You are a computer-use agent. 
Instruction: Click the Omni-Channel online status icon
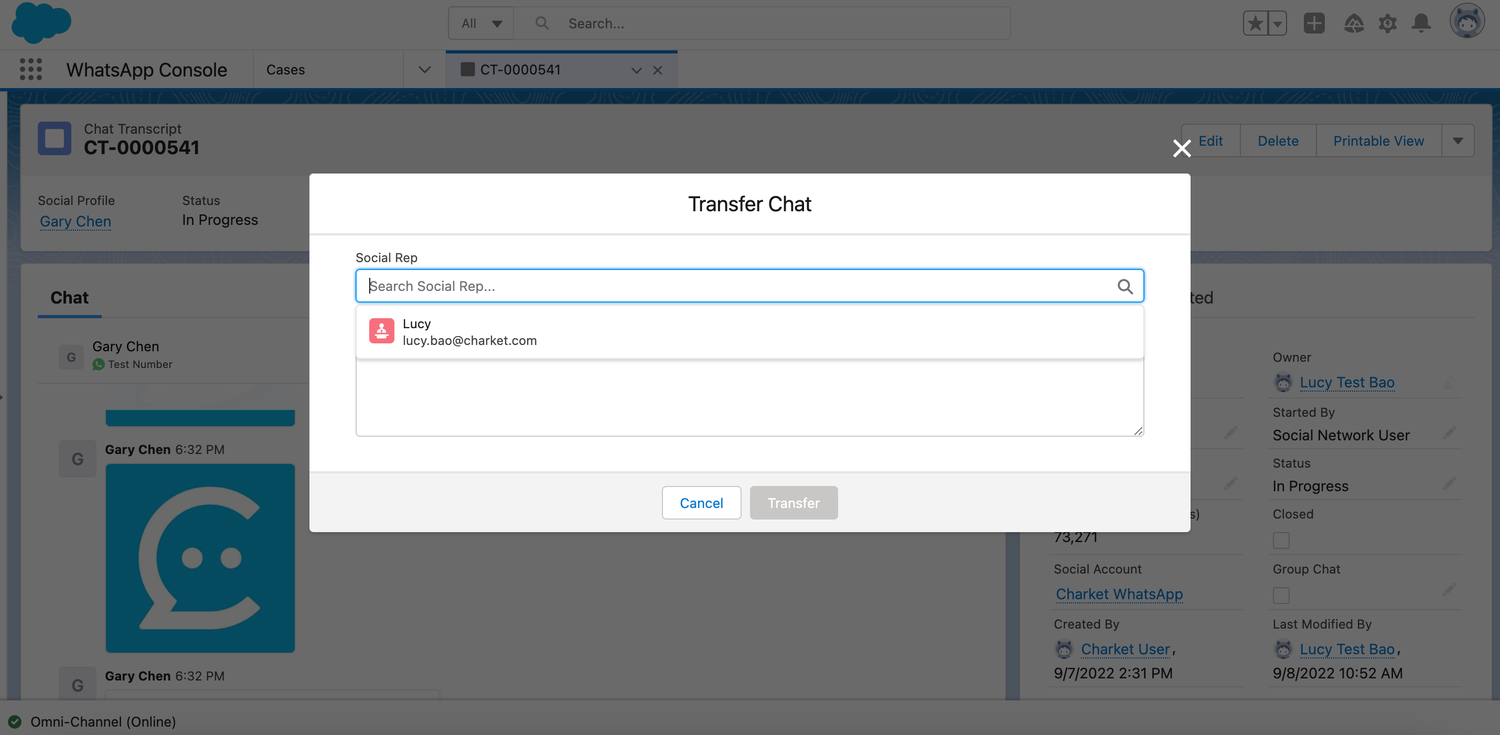14,721
